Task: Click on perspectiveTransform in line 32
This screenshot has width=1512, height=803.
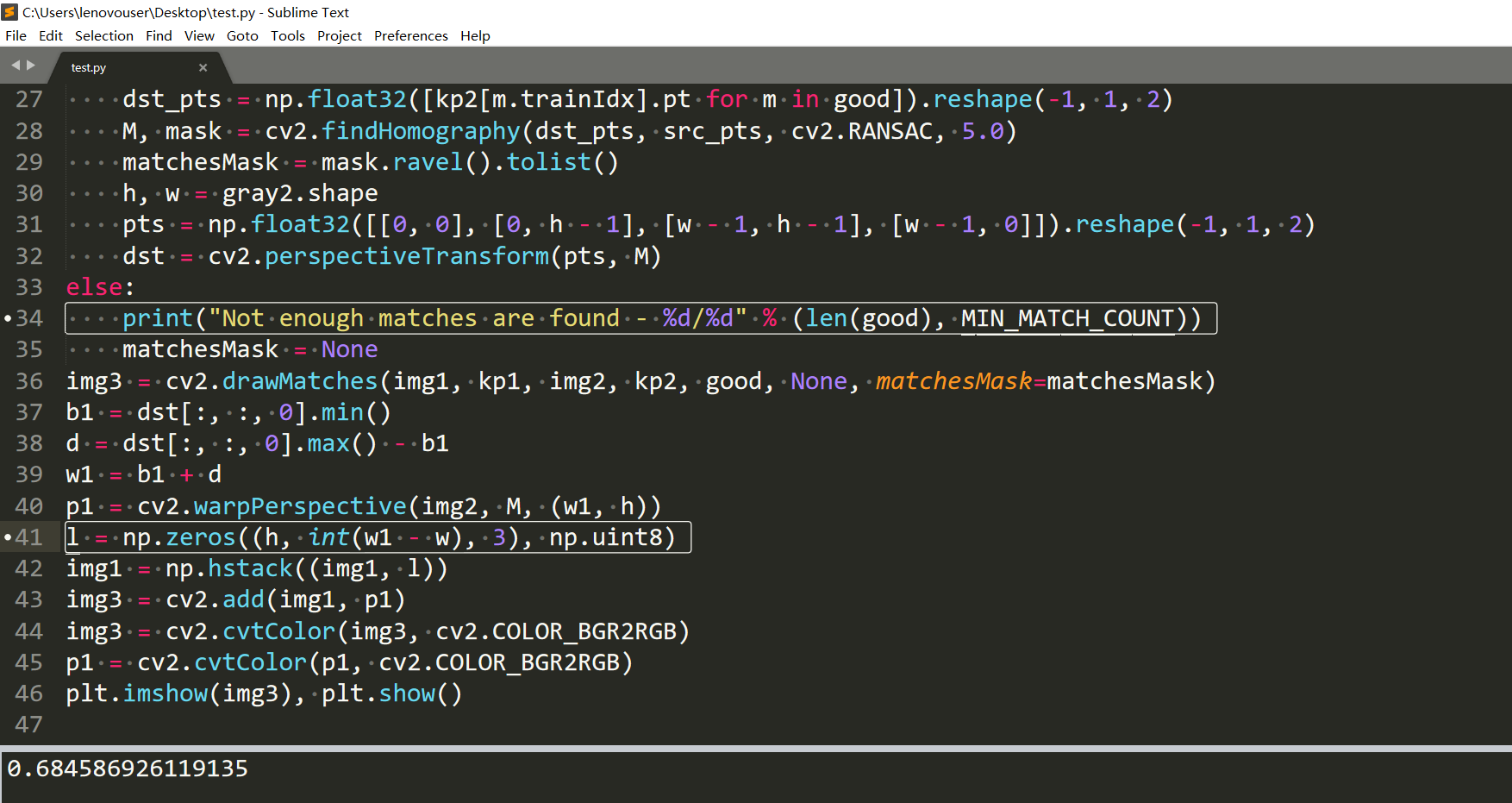Action: [x=407, y=256]
